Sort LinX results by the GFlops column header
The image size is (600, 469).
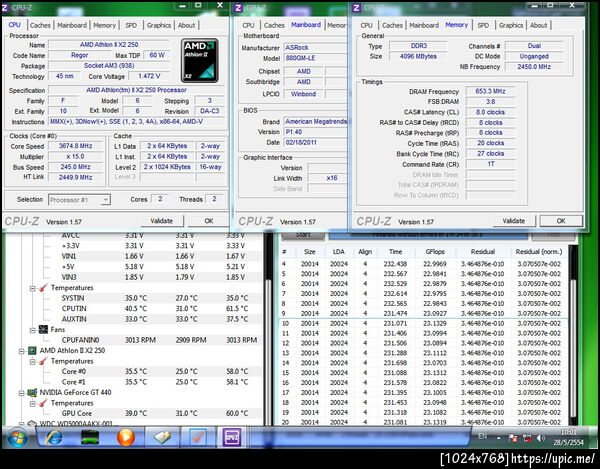click(x=435, y=252)
